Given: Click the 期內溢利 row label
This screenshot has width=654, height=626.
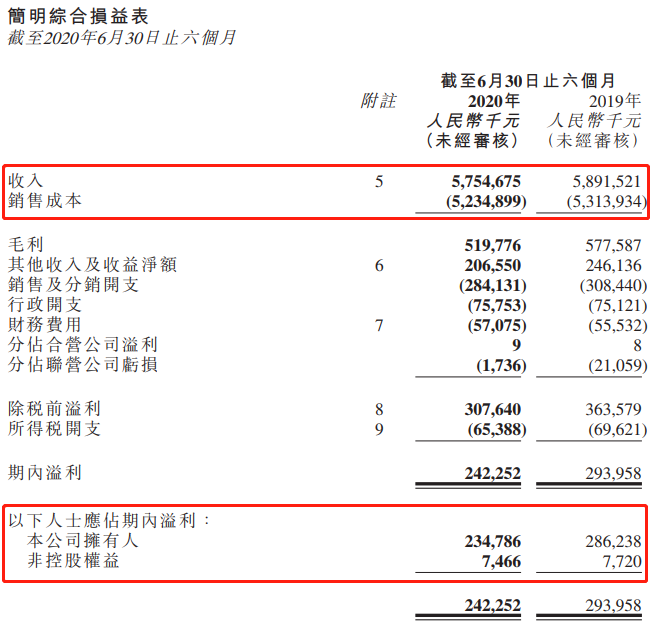Looking at the screenshot, I should tap(45, 473).
